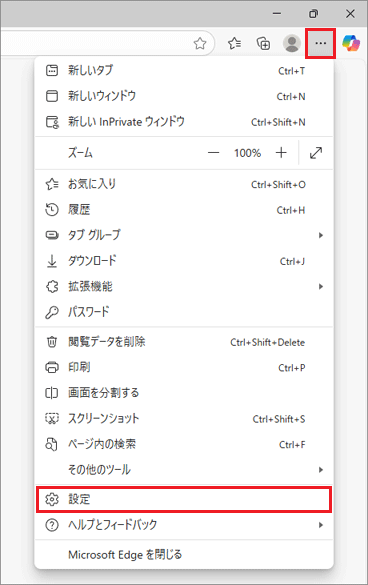The width and height of the screenshot is (368, 585).
Task: Select 画面を分割する menu entry
Action: [184, 393]
